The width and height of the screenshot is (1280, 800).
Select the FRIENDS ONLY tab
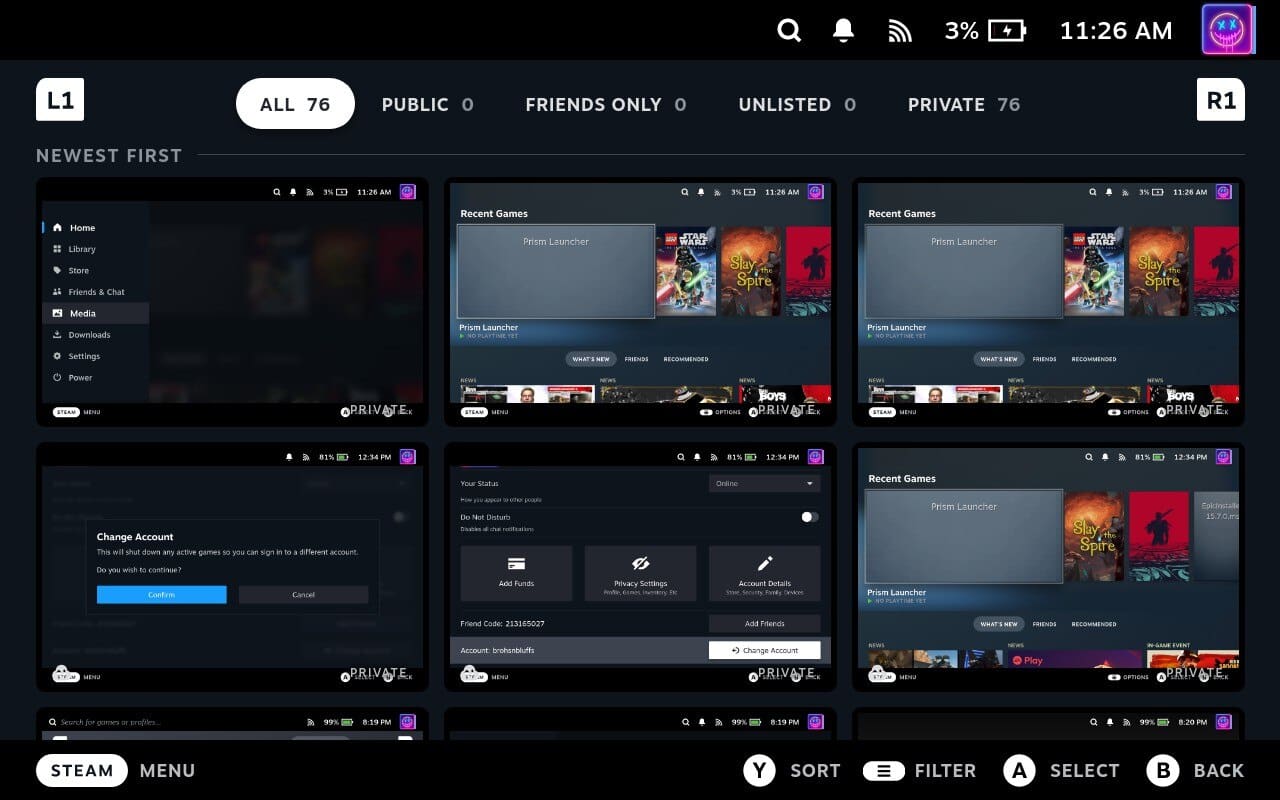tap(605, 104)
